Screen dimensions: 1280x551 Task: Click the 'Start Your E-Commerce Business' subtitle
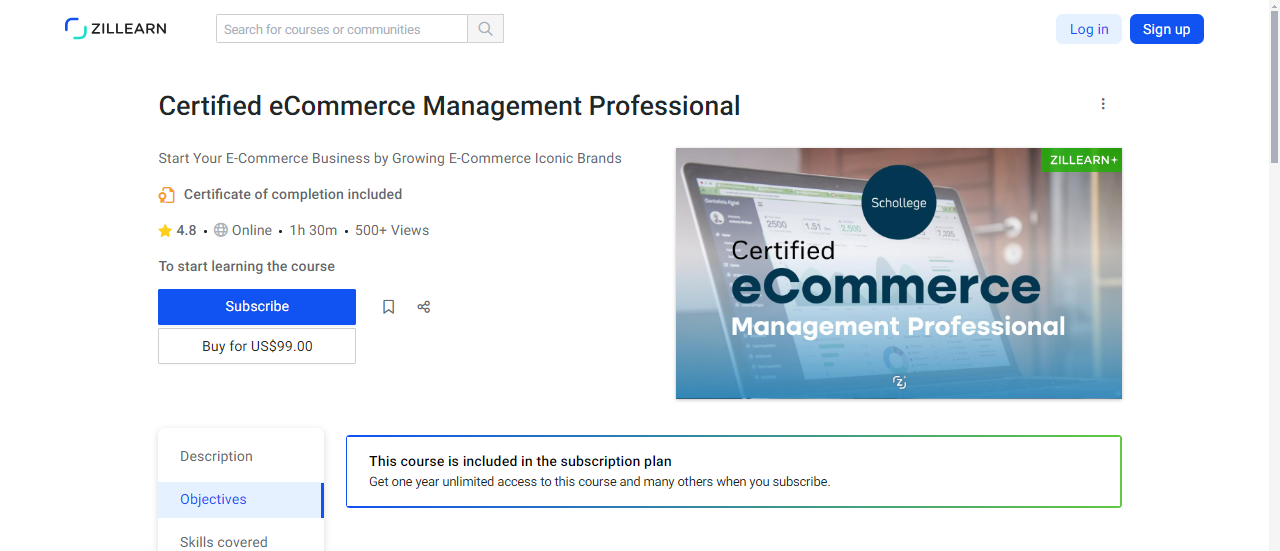coord(390,159)
